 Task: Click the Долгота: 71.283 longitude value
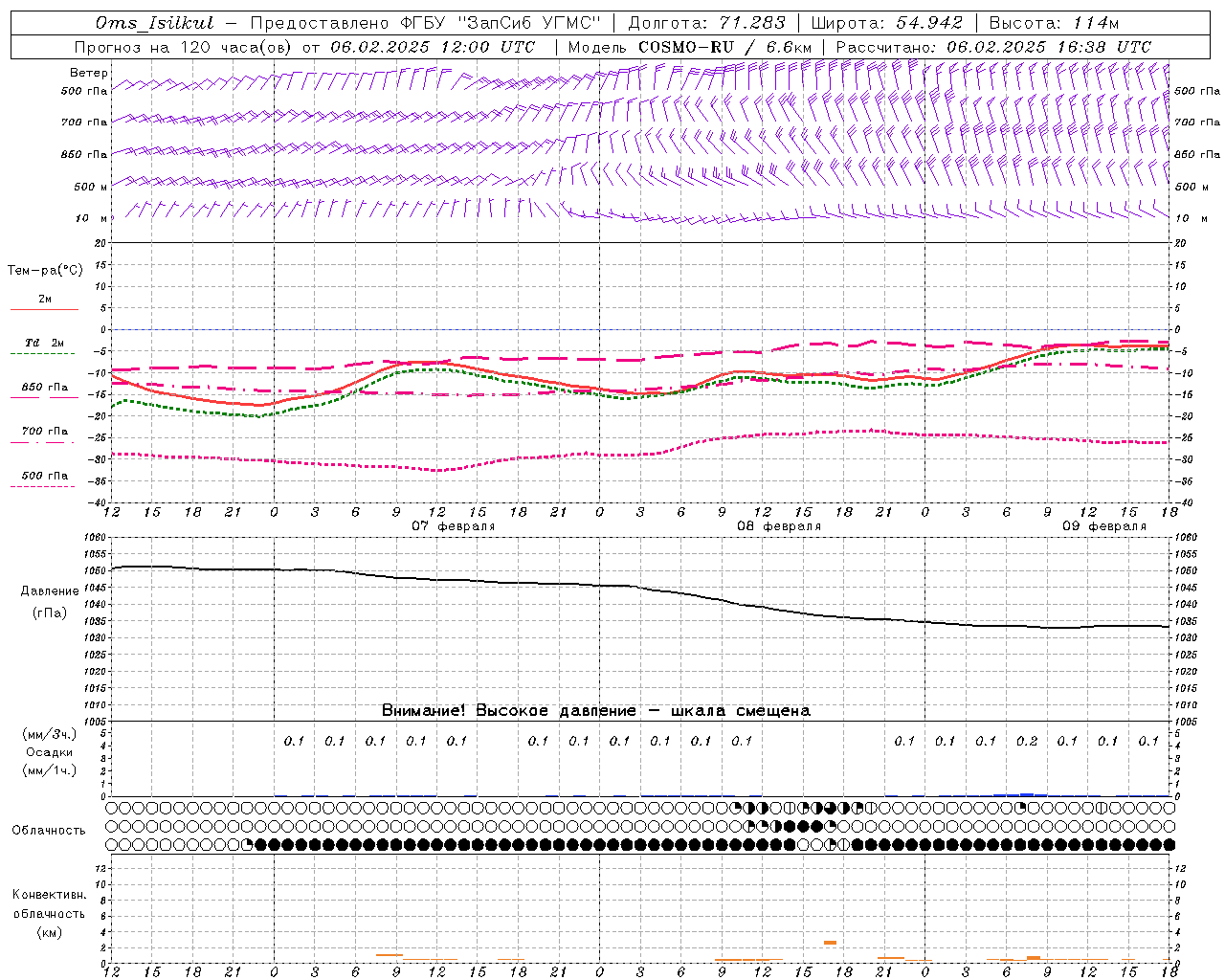point(706,23)
